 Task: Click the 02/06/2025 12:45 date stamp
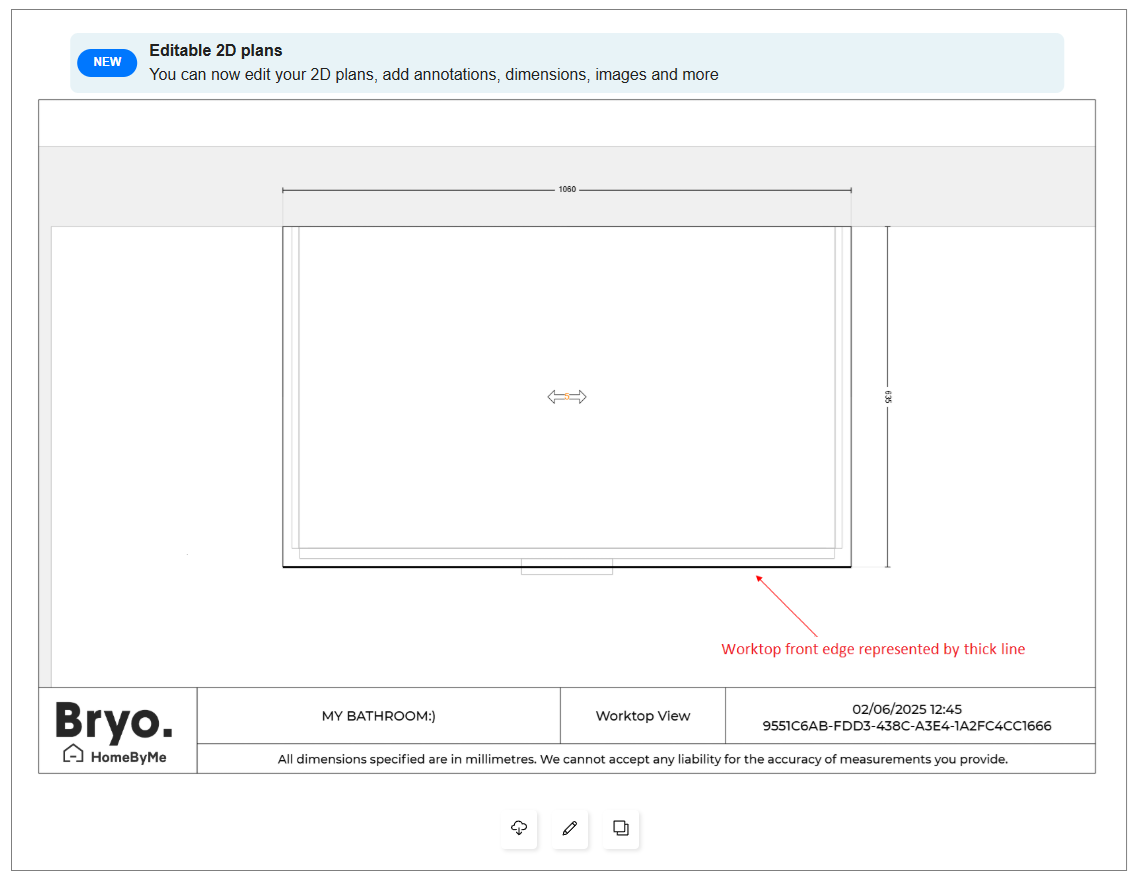[907, 709]
